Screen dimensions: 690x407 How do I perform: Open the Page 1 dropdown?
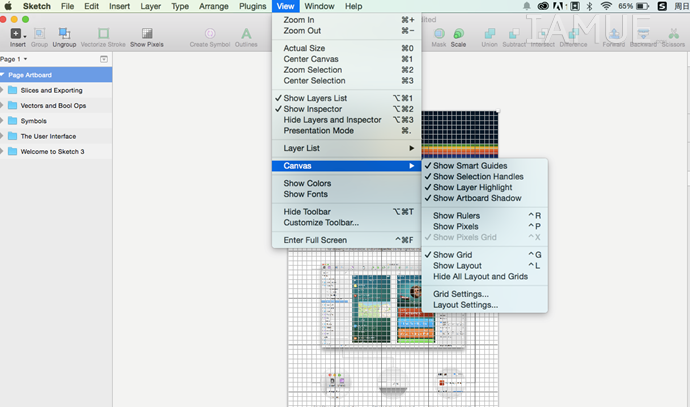14,59
